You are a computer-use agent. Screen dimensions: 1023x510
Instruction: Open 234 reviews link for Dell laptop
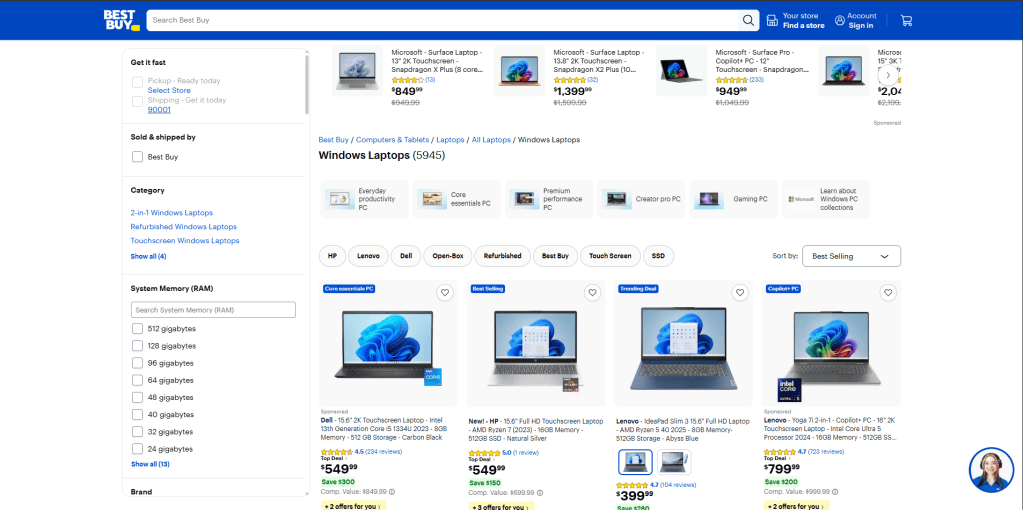(384, 451)
